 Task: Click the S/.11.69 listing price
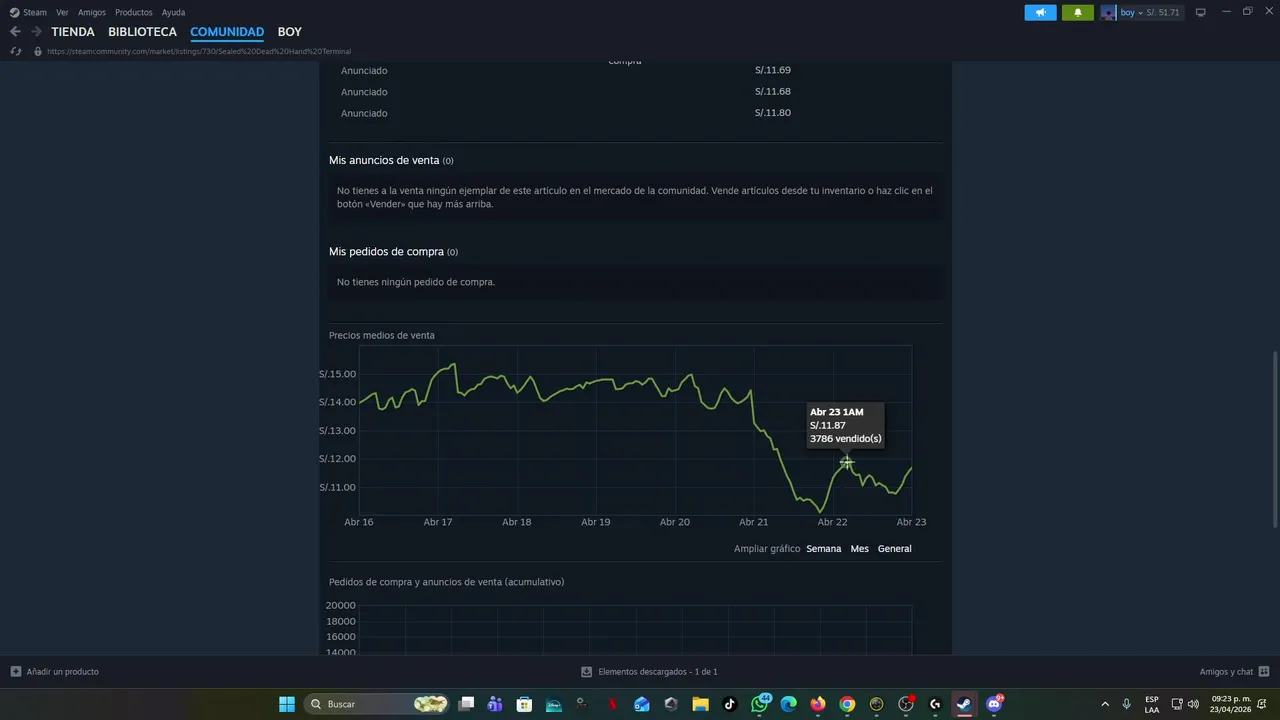click(x=773, y=70)
